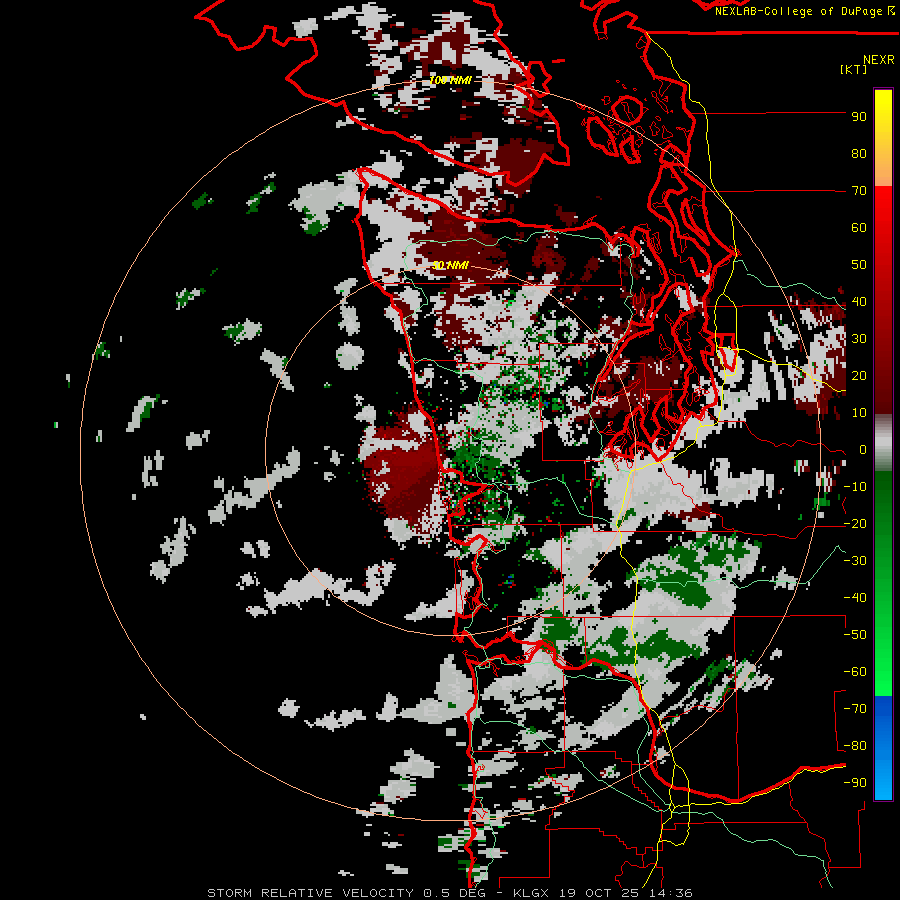Viewport: 900px width, 900px height.
Task: Click the 14:36 timestamp in caption
Action: (x=671, y=893)
